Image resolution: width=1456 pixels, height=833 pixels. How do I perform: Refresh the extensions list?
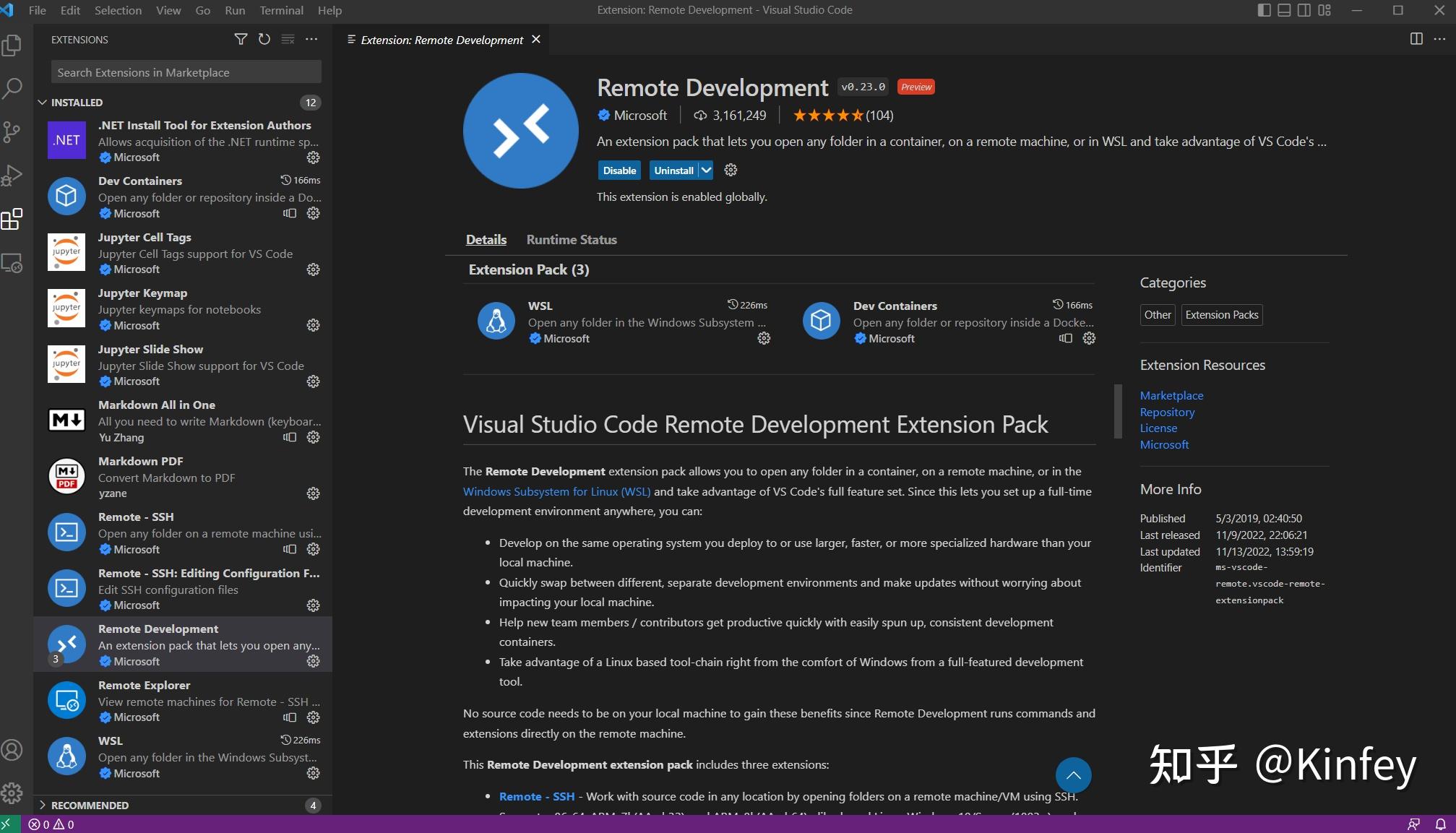click(x=264, y=39)
